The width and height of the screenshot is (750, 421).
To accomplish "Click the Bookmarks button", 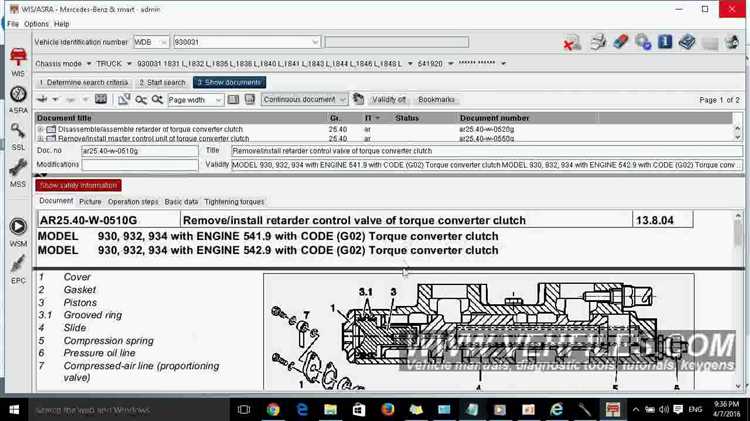I will tap(436, 100).
